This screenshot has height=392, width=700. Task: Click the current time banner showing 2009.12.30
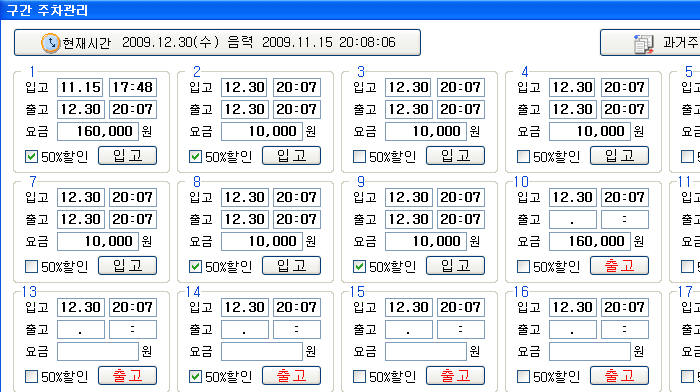(217, 42)
